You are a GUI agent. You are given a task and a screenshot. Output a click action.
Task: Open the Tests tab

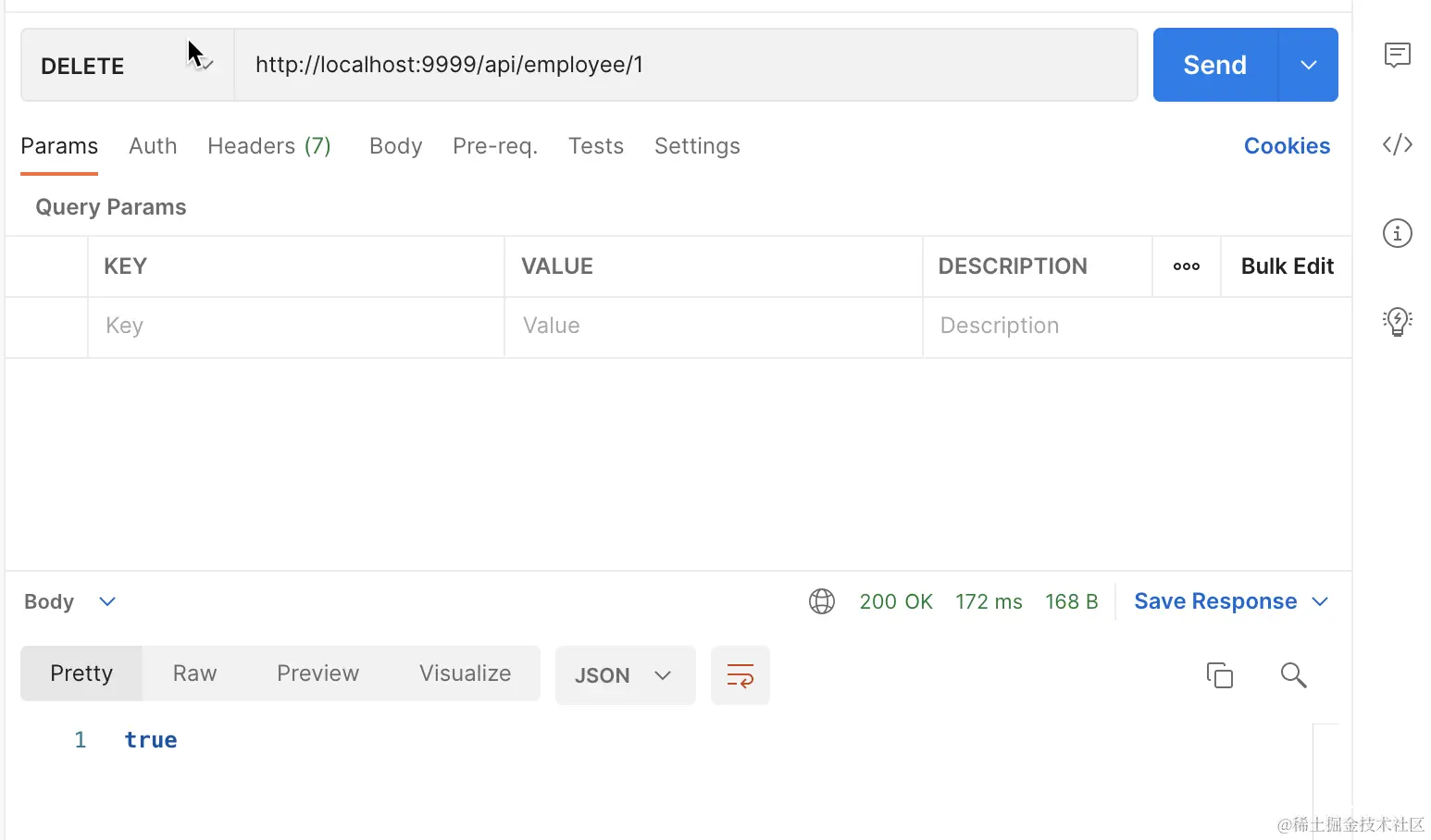point(596,146)
